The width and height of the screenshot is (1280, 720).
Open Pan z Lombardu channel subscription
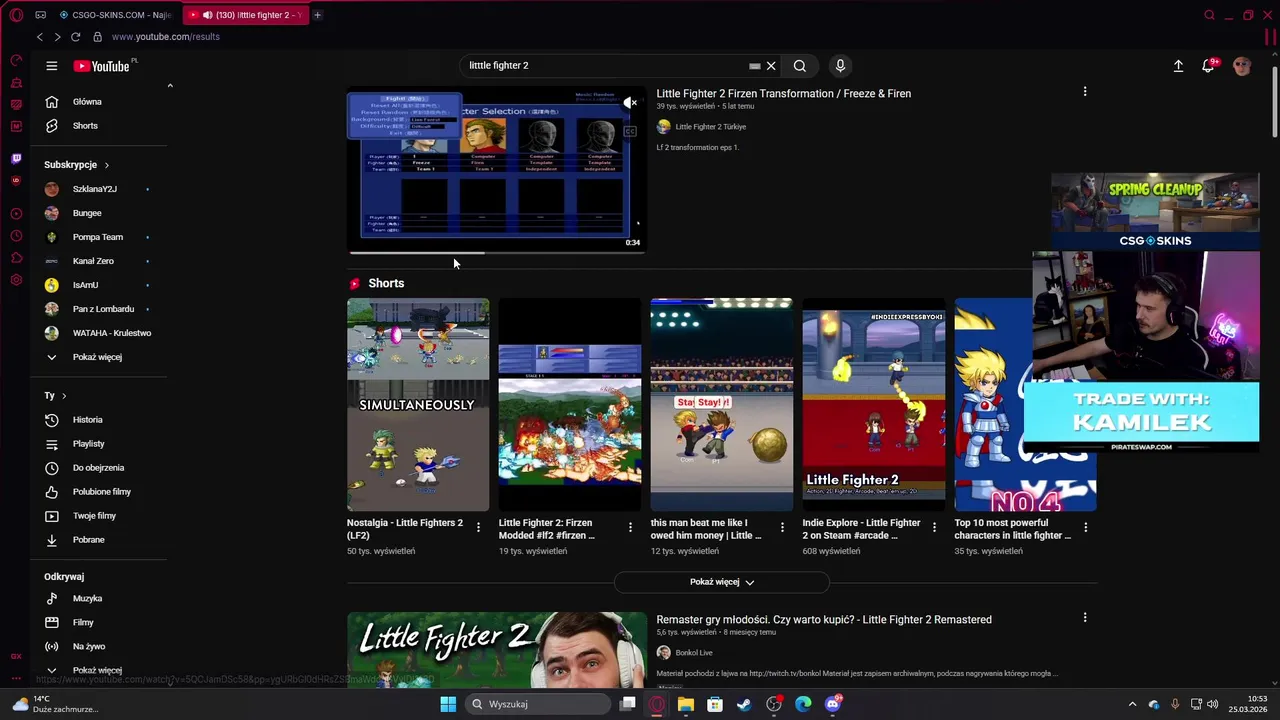105,309
